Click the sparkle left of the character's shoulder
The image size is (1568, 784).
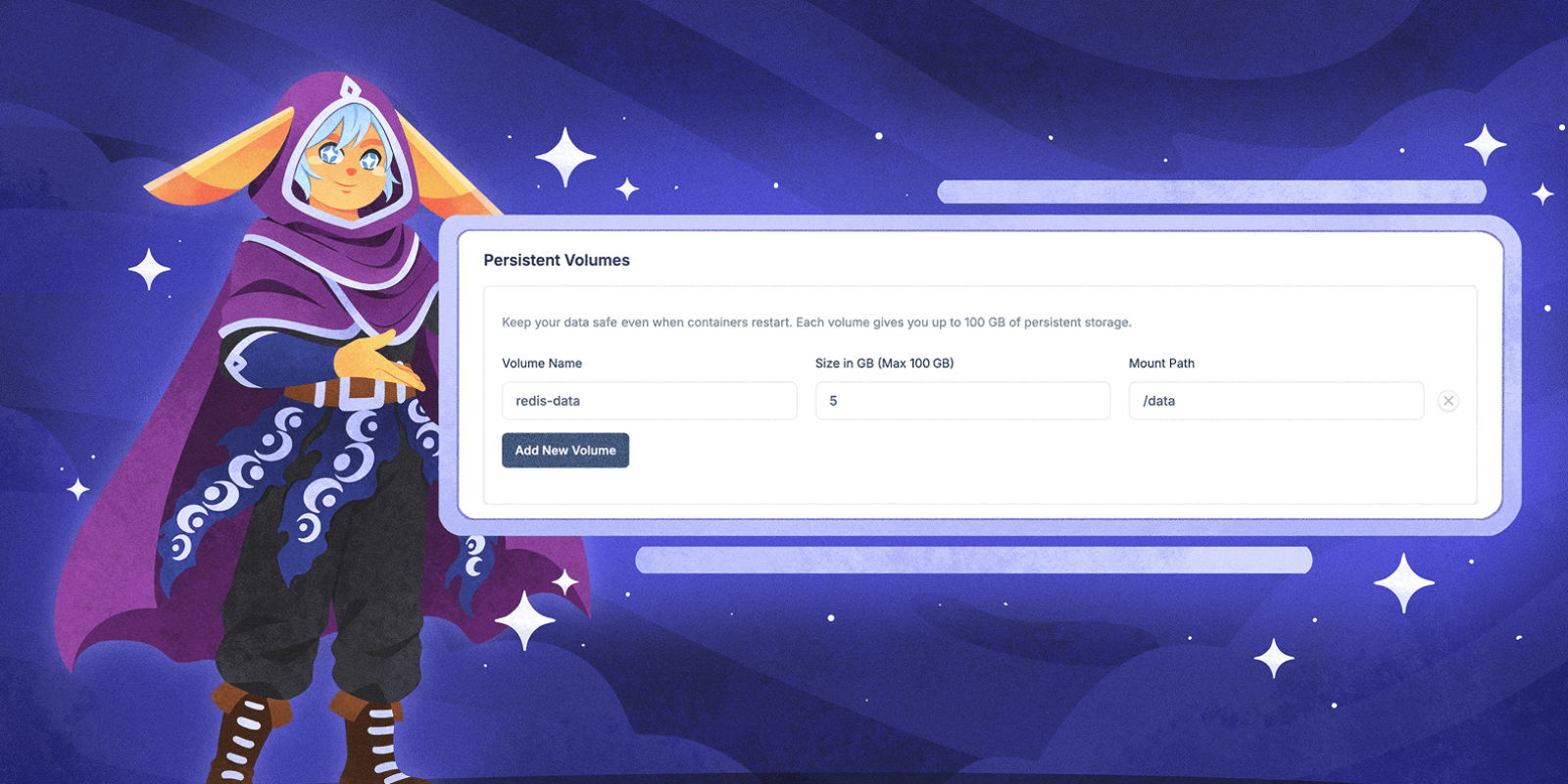click(149, 269)
